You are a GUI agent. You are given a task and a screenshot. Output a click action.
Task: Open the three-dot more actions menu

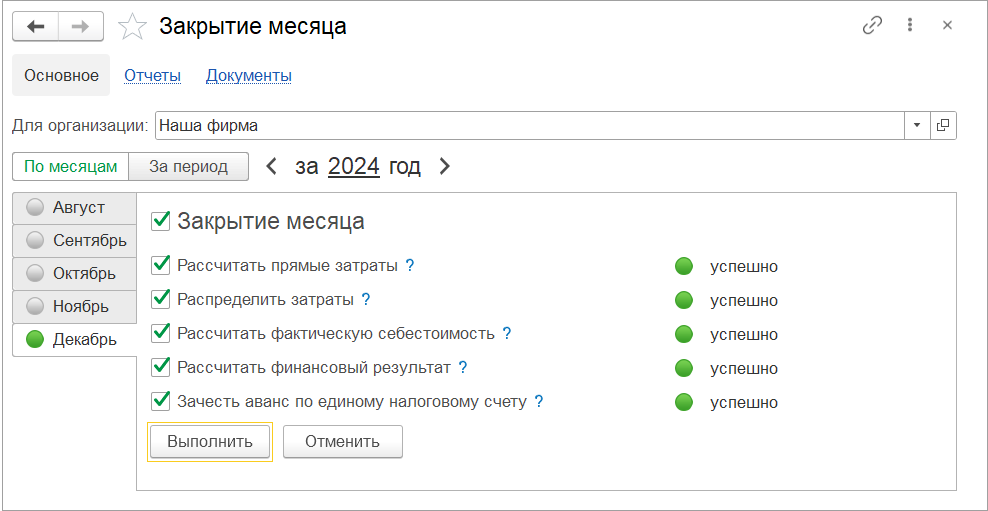point(910,26)
